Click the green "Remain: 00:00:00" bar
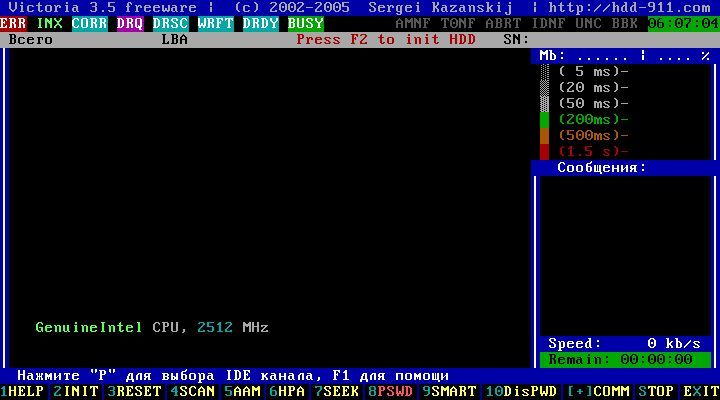The image size is (720, 400). click(625, 360)
